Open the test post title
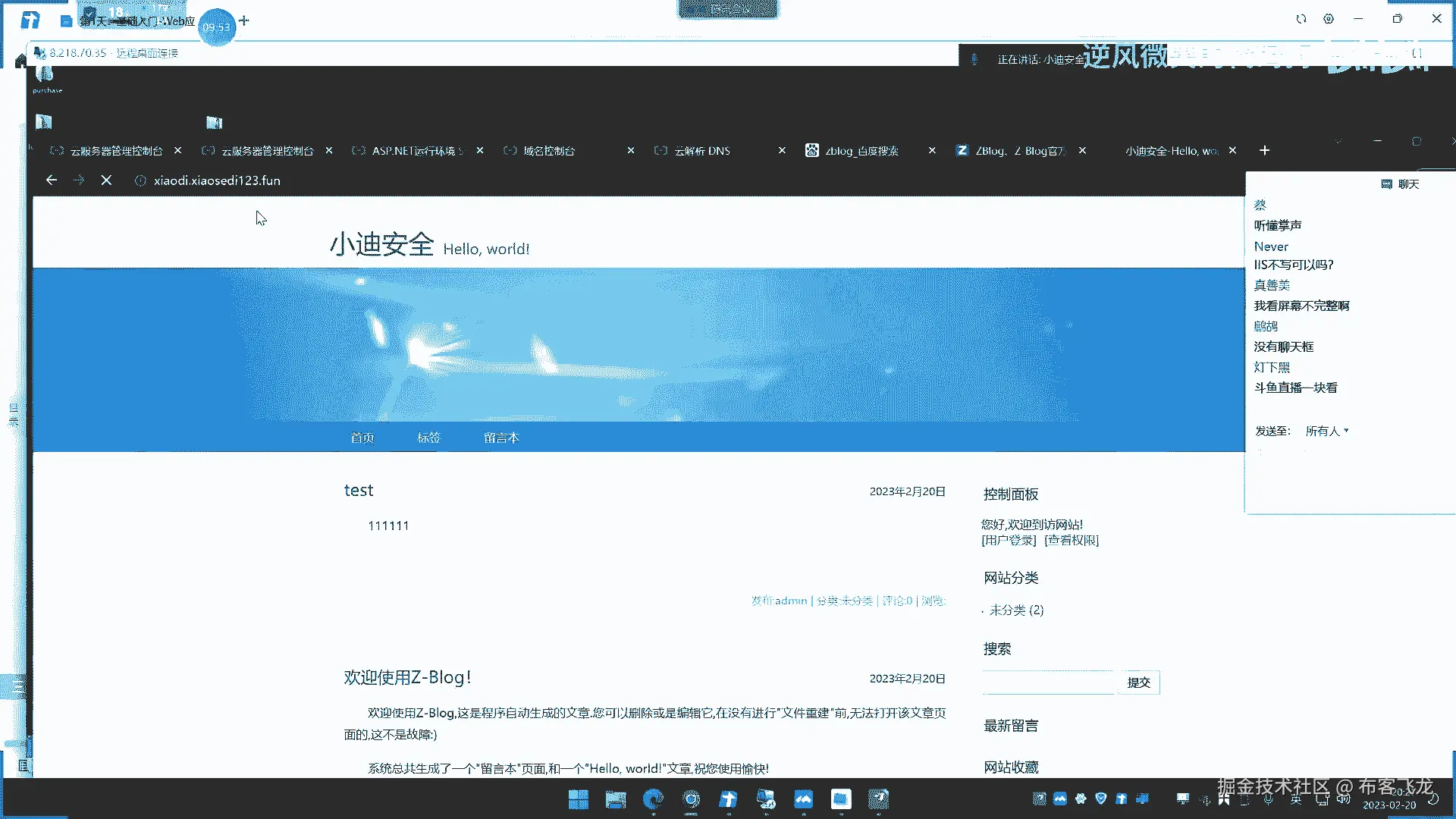The height and width of the screenshot is (819, 1456). click(359, 491)
